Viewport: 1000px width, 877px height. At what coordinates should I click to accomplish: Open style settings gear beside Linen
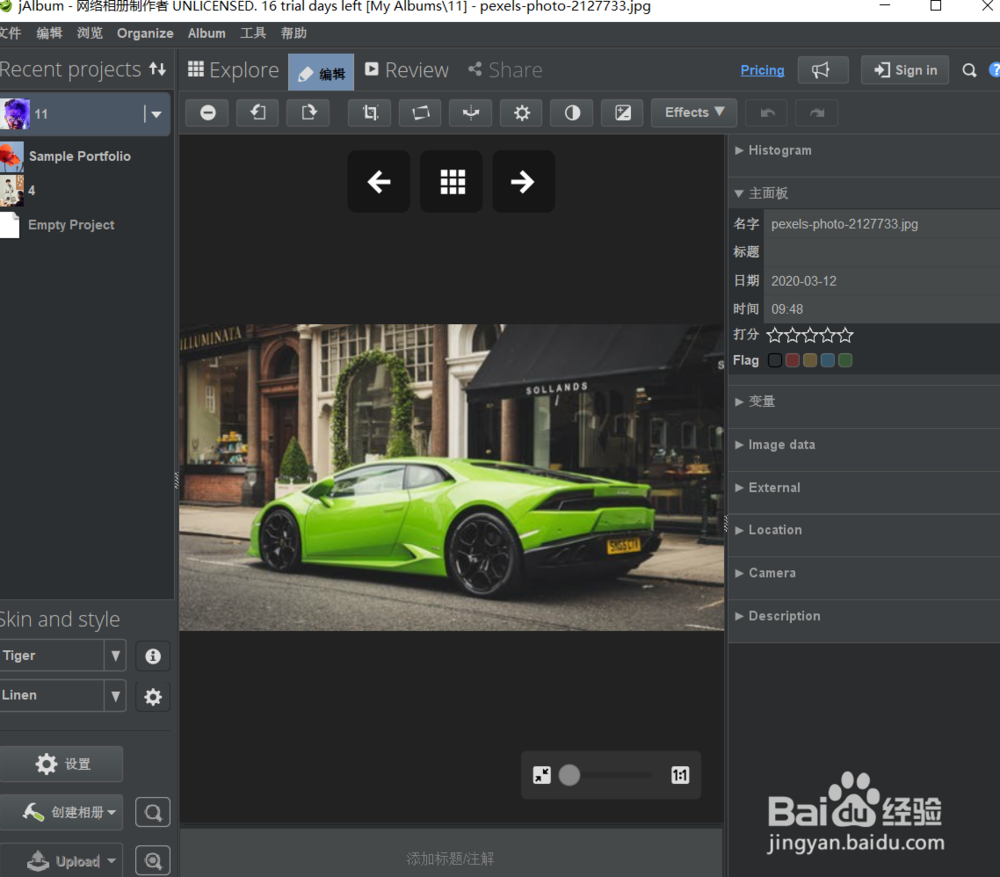click(x=153, y=696)
